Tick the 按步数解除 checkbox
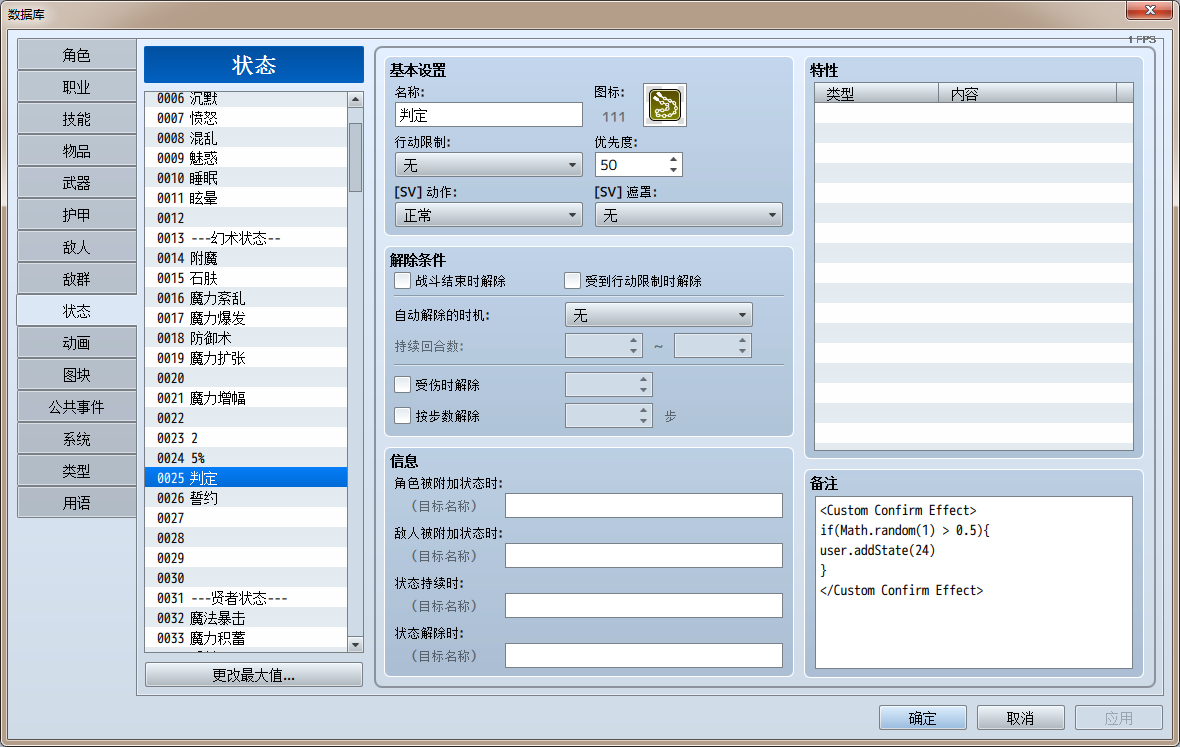The image size is (1180, 747). pyautogui.click(x=403, y=415)
